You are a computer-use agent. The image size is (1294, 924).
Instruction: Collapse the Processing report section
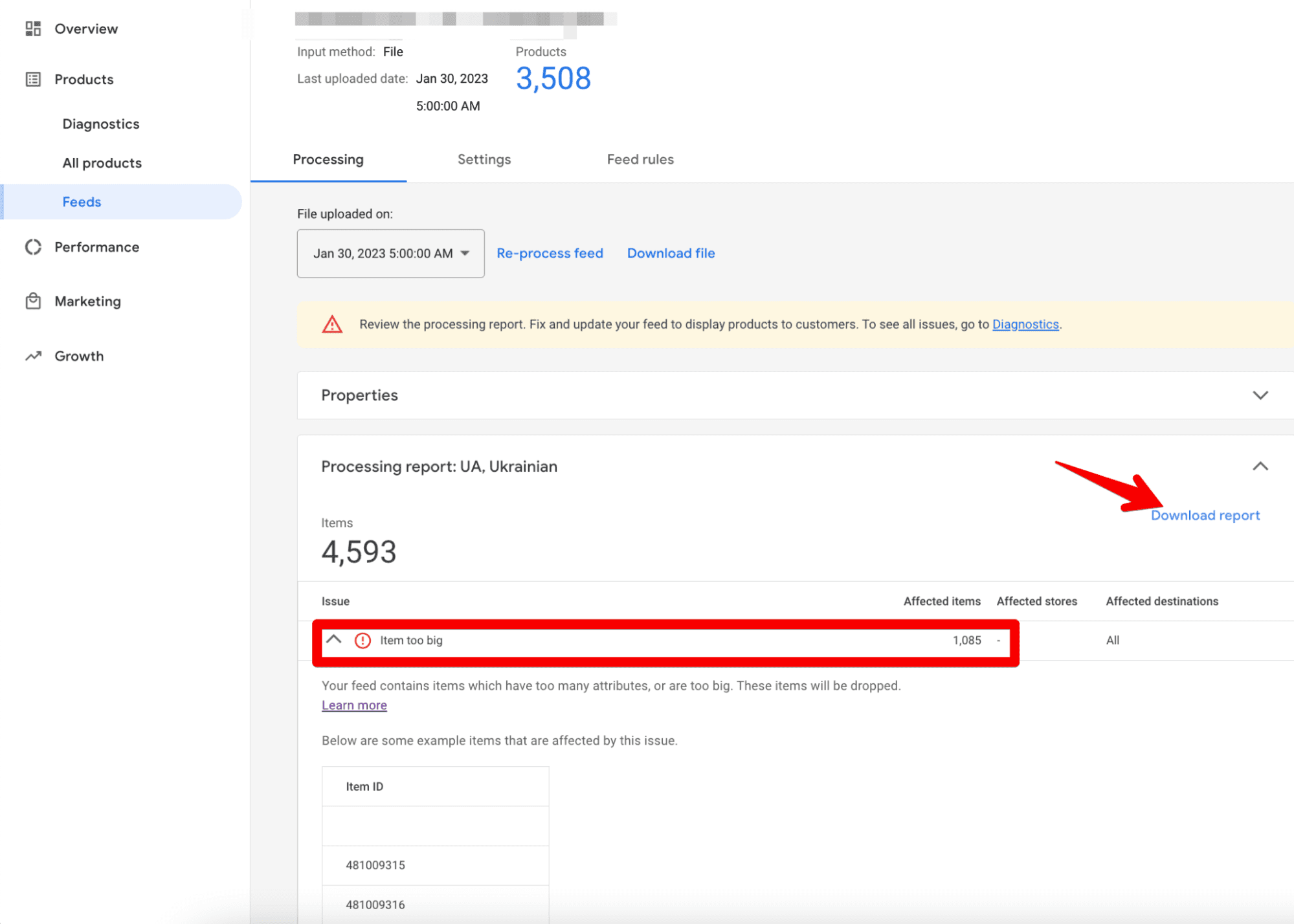pyautogui.click(x=1260, y=467)
